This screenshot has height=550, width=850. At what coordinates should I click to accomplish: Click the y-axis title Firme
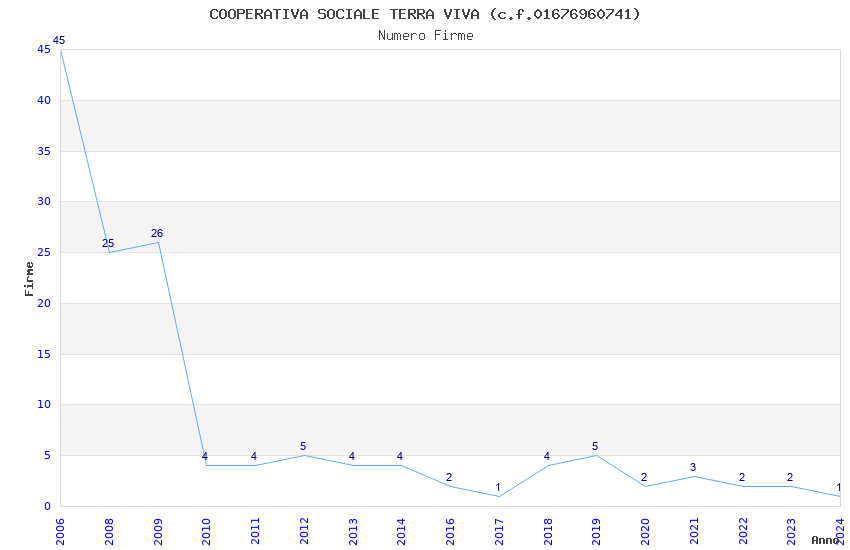(29, 279)
